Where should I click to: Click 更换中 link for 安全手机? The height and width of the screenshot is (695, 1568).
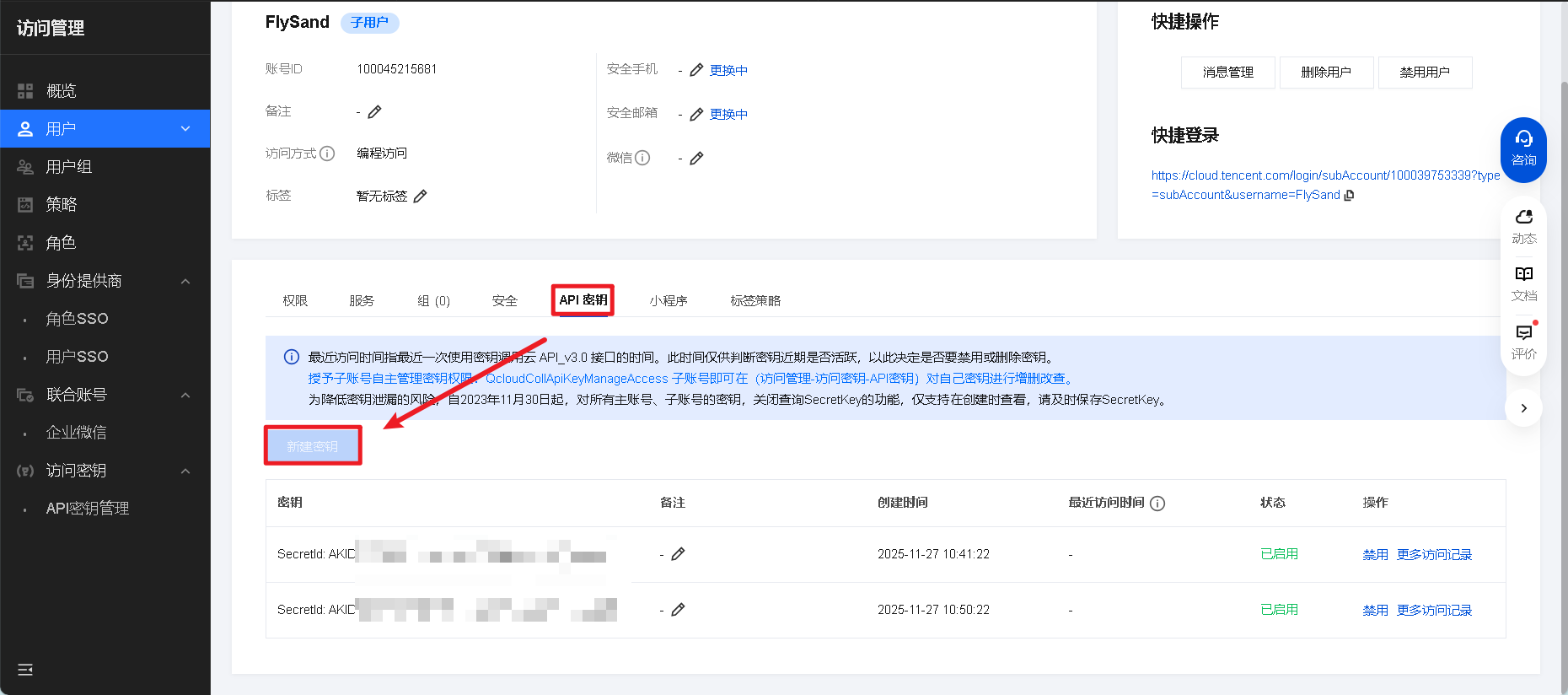tap(728, 70)
